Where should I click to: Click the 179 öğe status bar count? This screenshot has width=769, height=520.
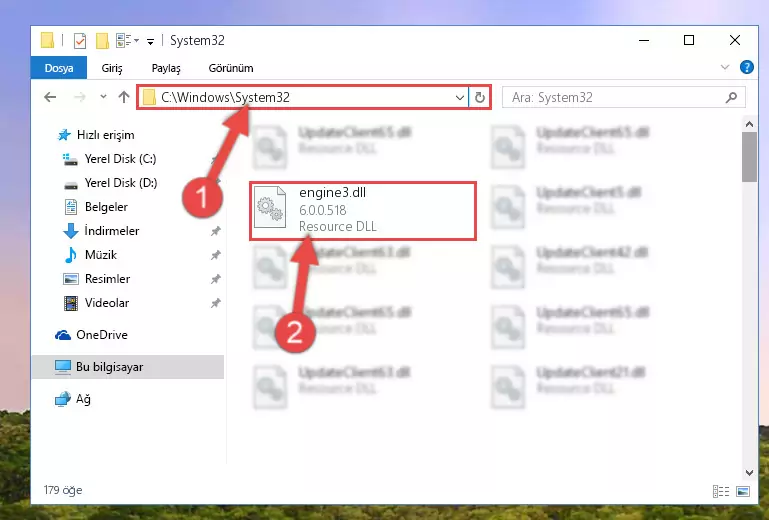click(x=63, y=490)
